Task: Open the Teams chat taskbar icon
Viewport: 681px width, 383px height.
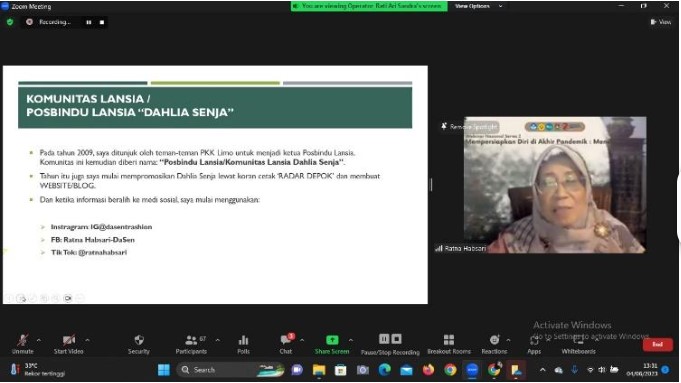Action: tap(297, 370)
